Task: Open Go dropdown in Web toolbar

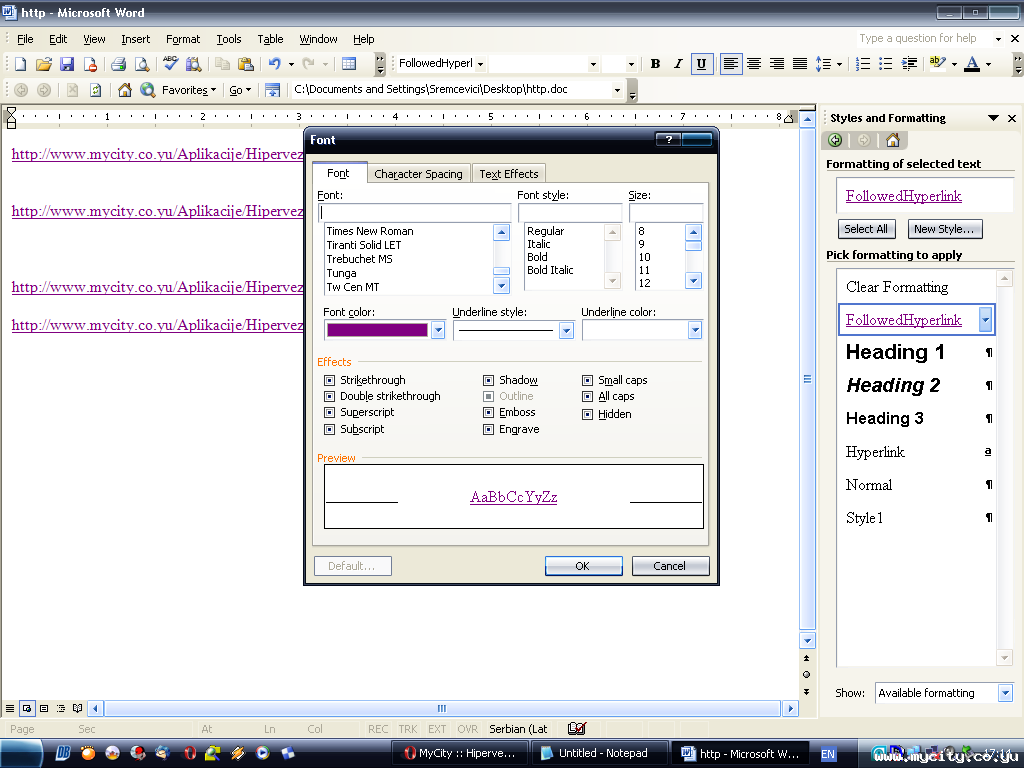Action: point(240,89)
